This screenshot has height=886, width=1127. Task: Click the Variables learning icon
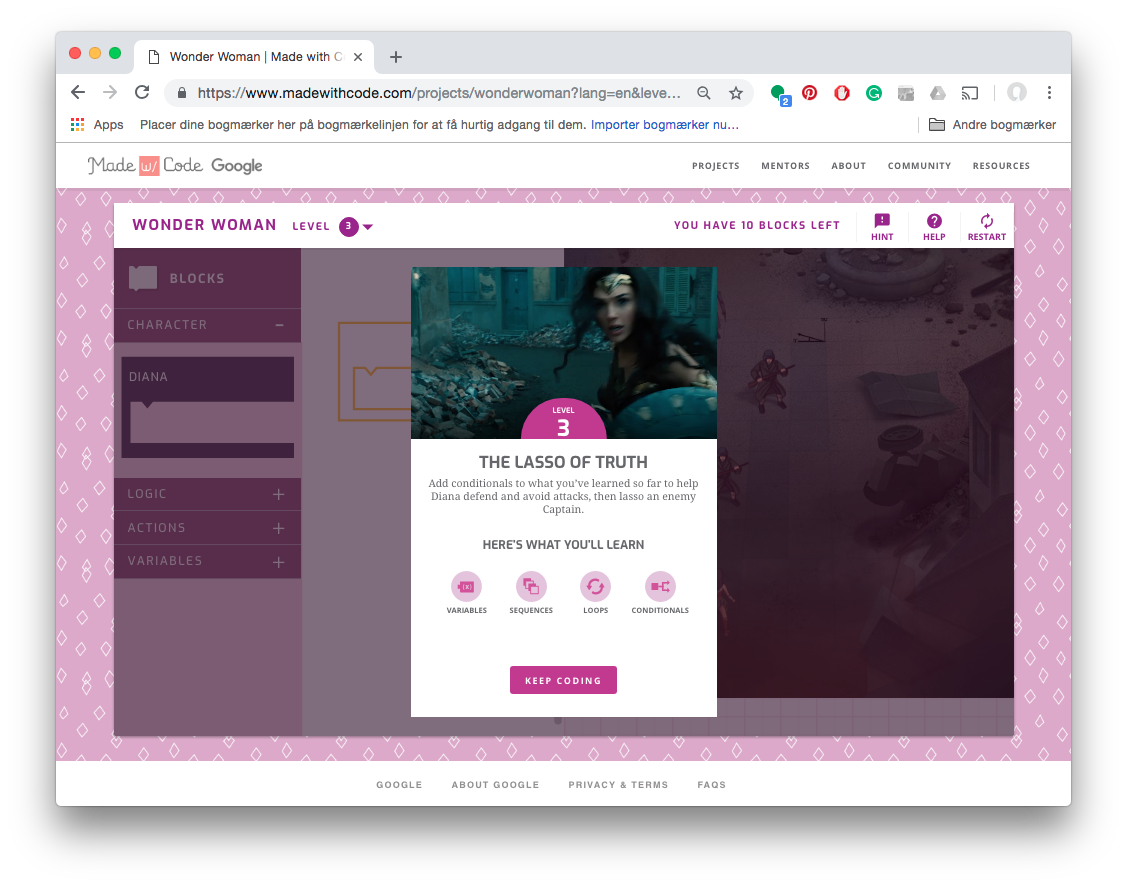pos(466,586)
